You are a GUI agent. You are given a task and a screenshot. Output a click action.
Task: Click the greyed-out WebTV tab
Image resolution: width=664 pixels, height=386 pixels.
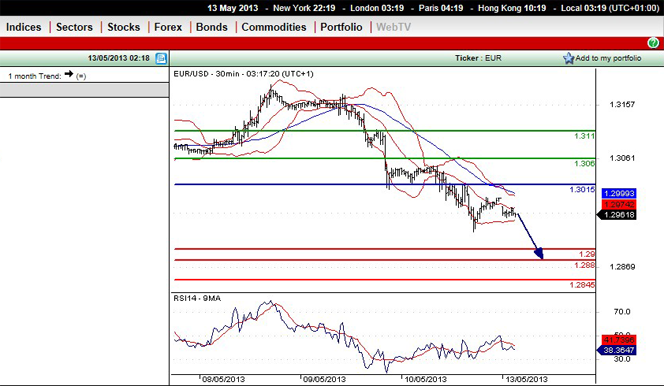(x=393, y=27)
